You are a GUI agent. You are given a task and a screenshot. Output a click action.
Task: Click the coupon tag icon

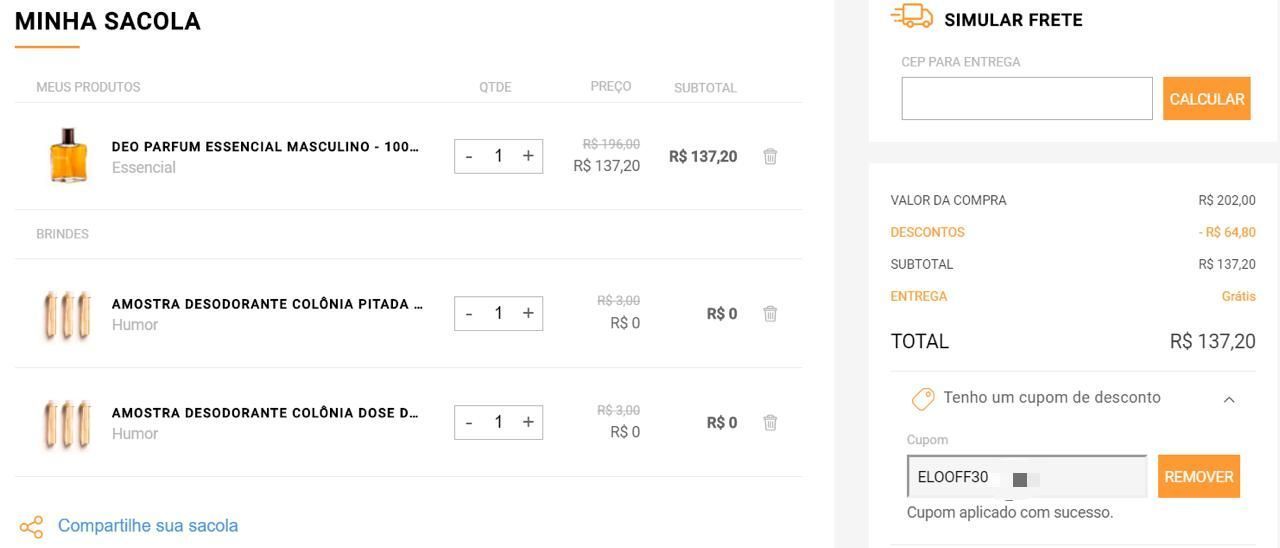[923, 399]
